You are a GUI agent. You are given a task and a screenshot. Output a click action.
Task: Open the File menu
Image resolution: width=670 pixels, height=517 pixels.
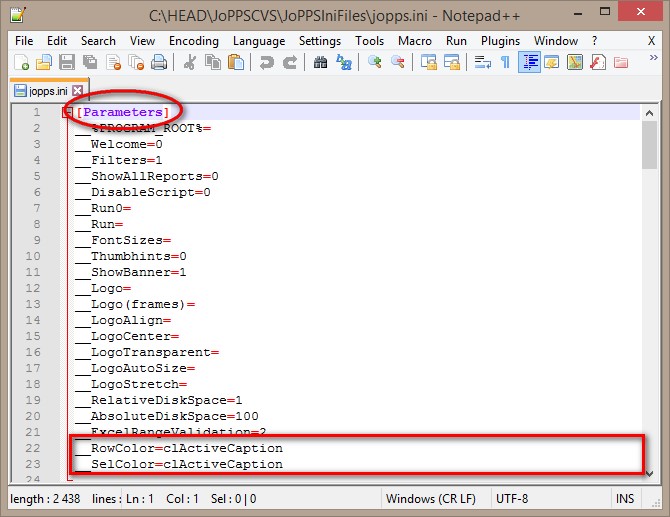point(24,41)
